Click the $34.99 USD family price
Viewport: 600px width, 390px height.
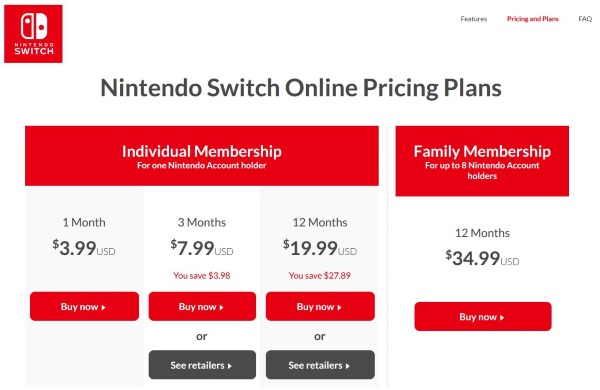click(482, 258)
